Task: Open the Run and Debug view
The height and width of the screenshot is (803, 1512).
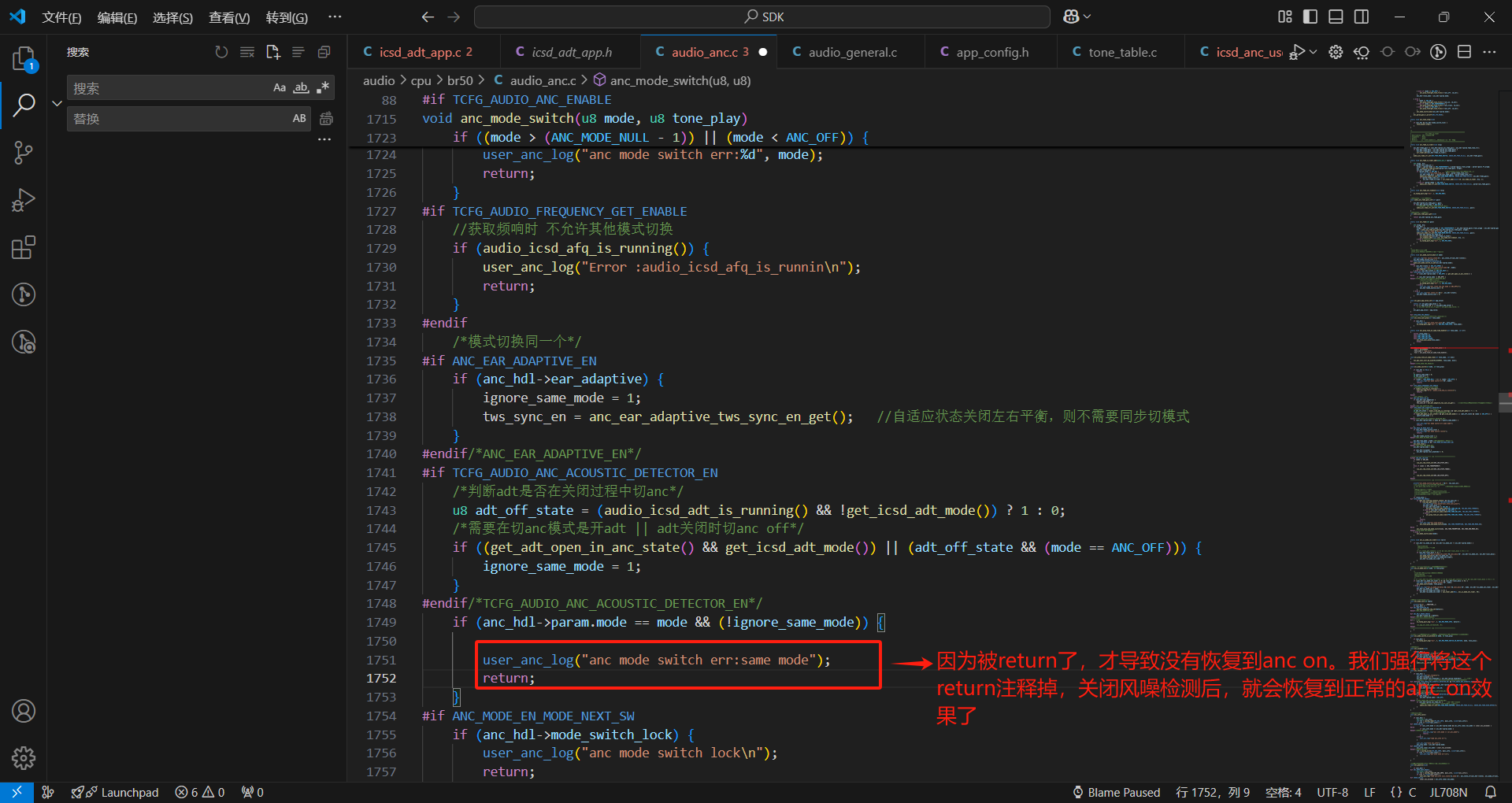Action: click(24, 200)
